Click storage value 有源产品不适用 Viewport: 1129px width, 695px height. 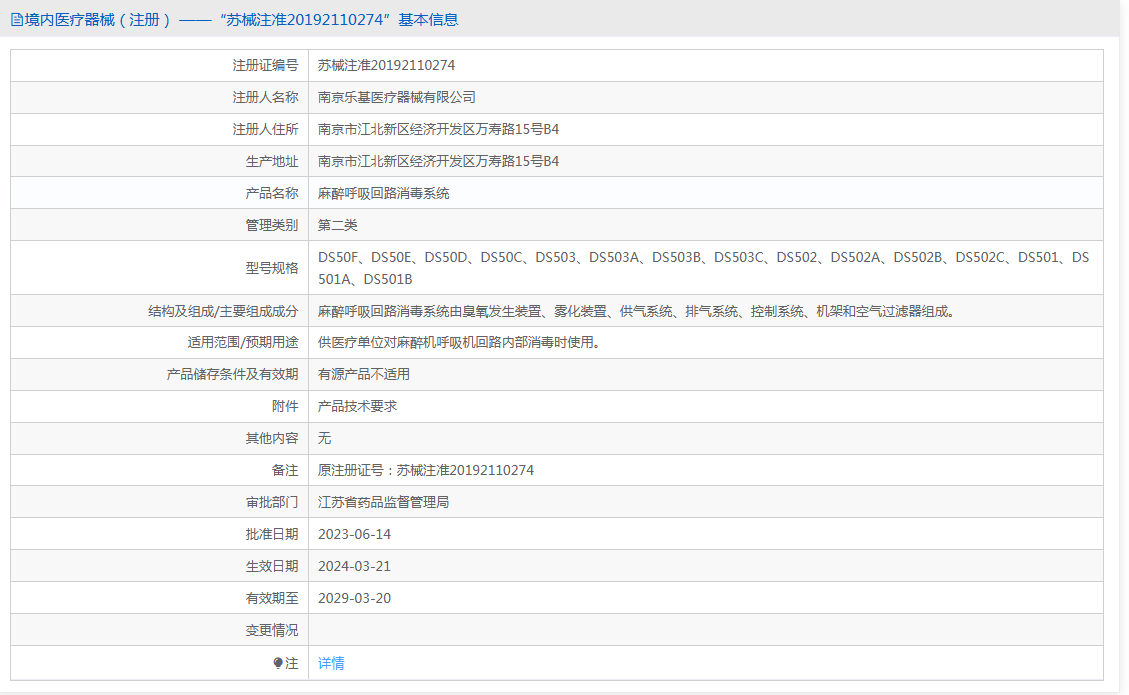click(x=364, y=374)
